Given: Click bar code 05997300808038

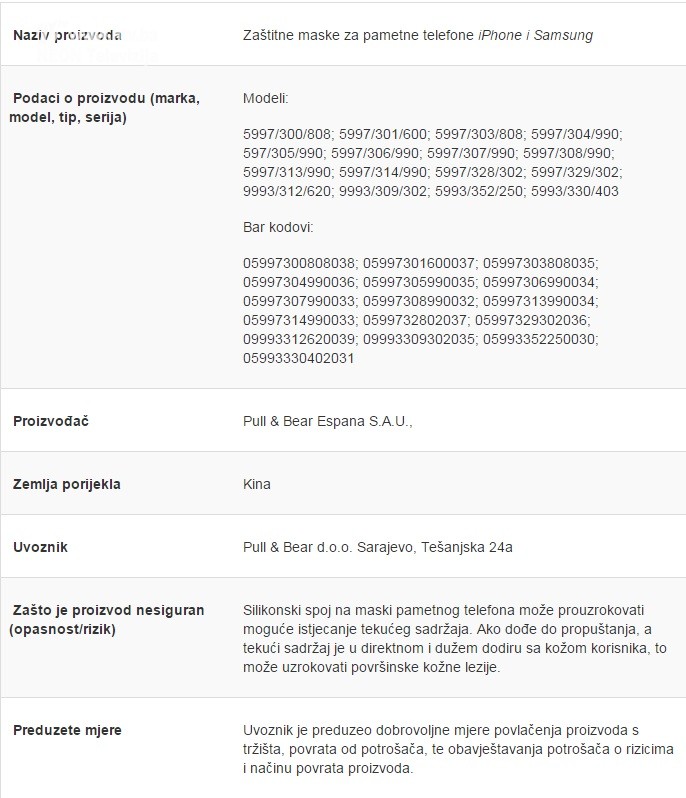Looking at the screenshot, I should click(x=299, y=263).
